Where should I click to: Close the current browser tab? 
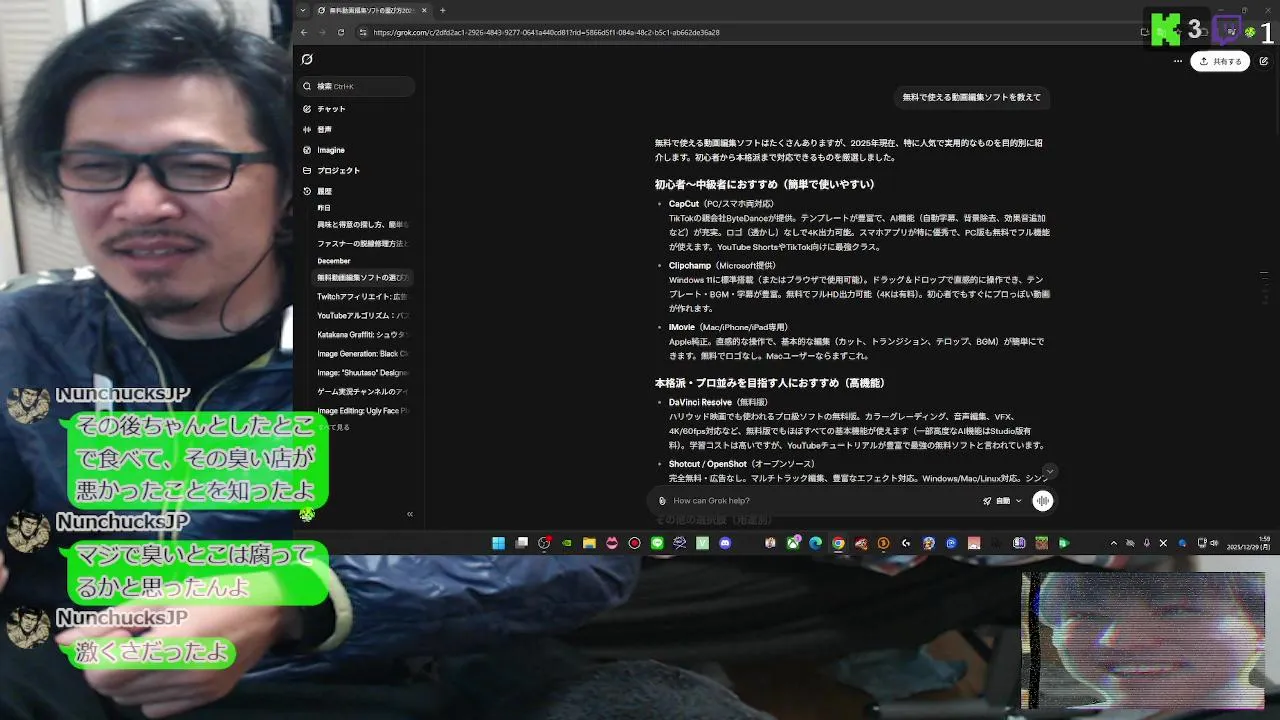pos(424,10)
